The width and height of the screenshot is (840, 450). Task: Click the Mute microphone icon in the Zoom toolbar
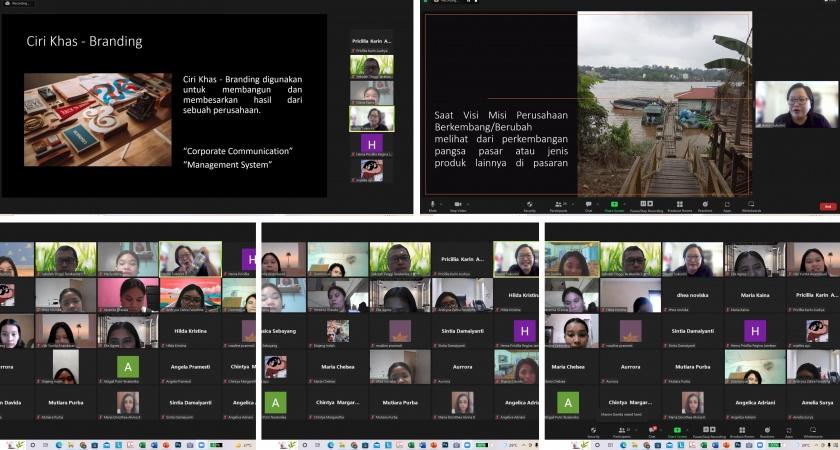(x=432, y=204)
